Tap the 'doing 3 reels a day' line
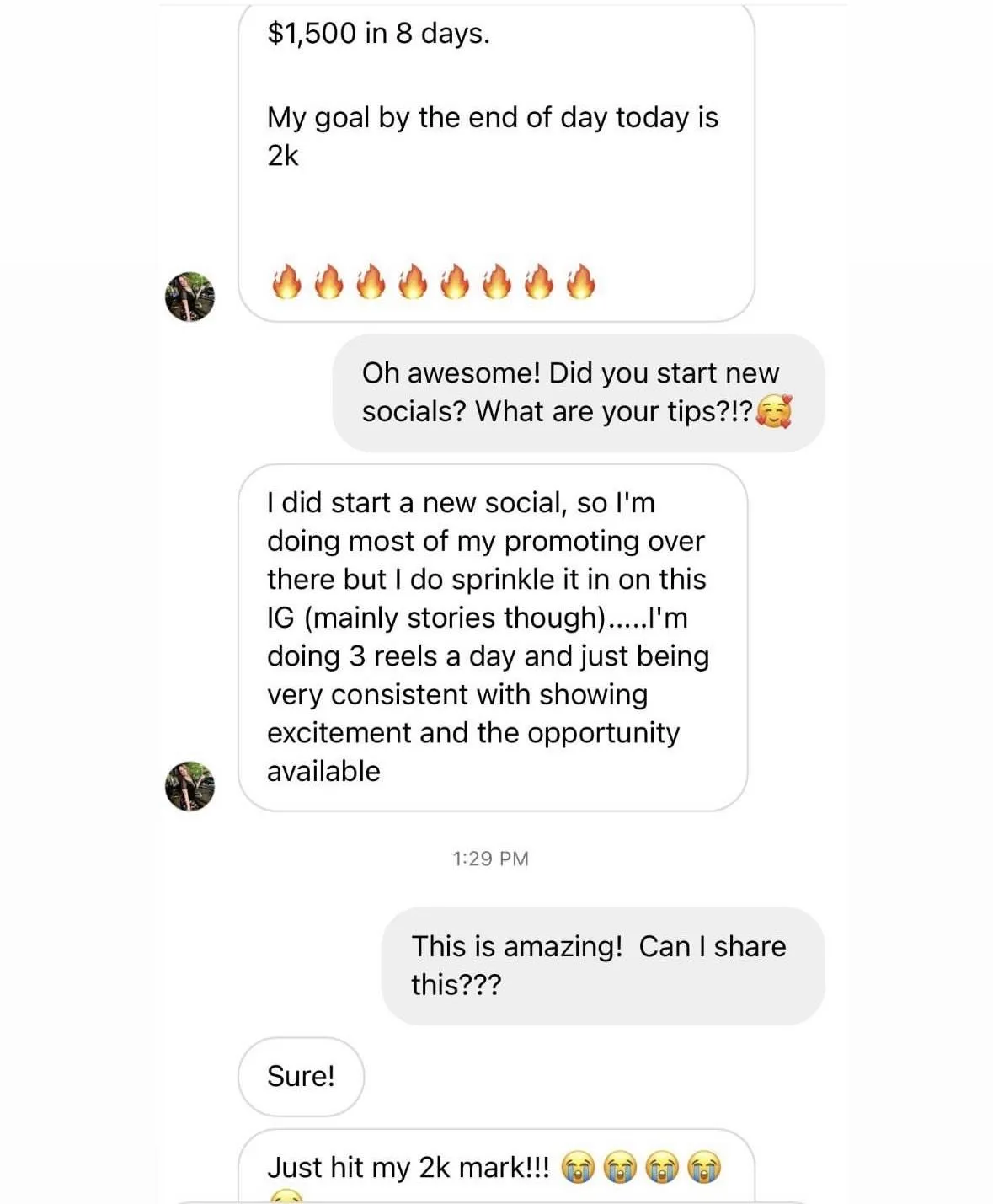The image size is (993, 1204). [x=488, y=656]
